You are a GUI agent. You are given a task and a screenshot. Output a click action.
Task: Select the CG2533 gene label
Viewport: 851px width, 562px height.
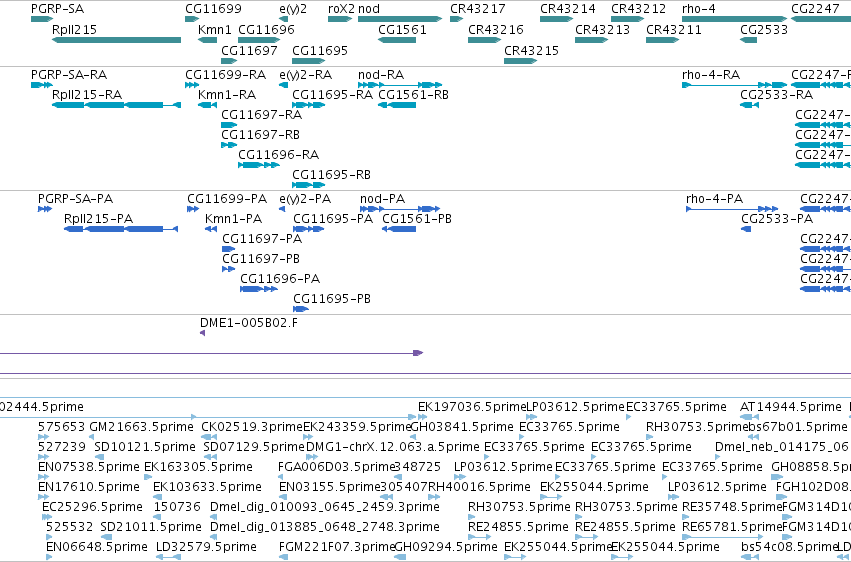point(764,29)
